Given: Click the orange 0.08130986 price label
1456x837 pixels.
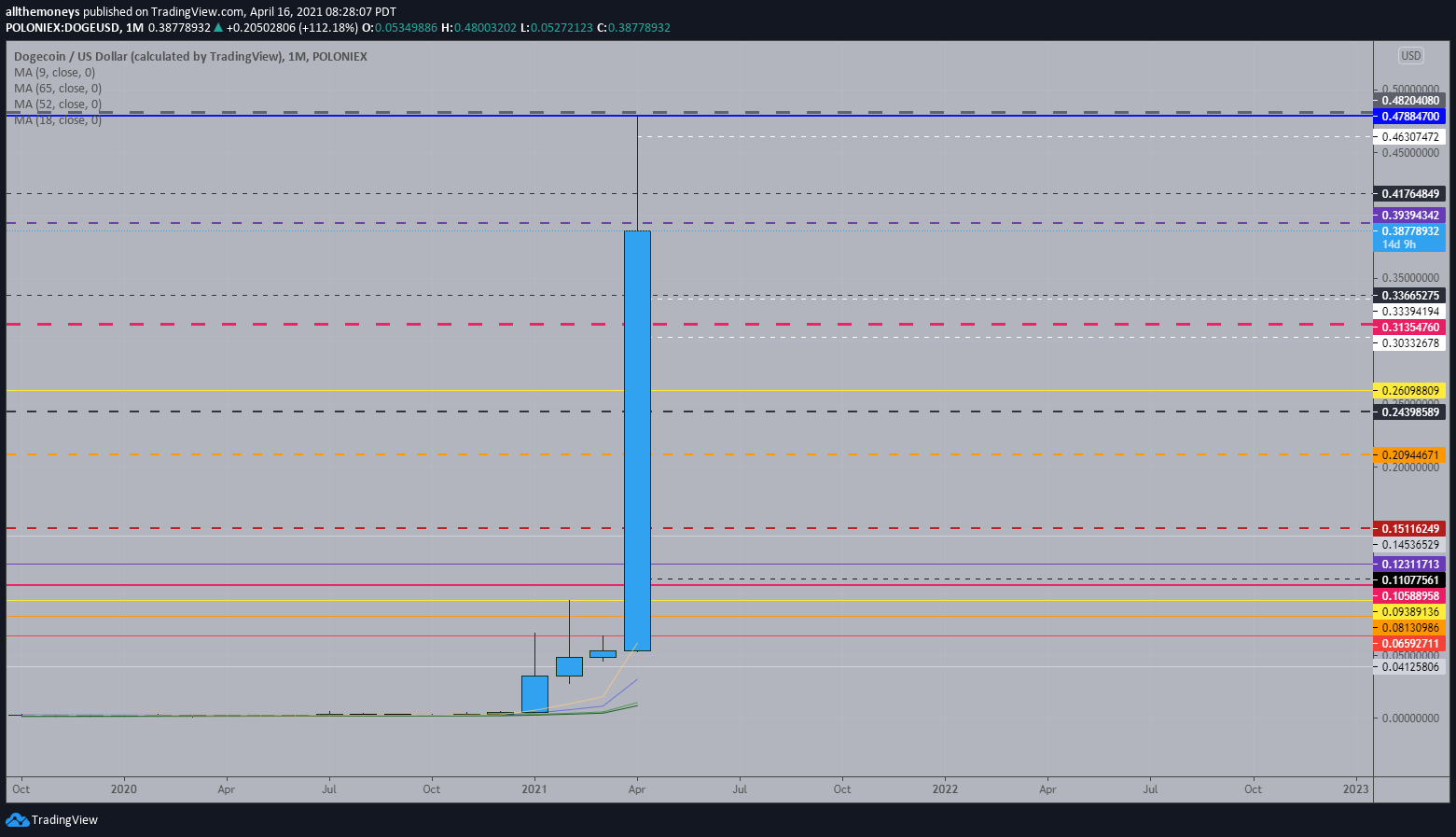Looking at the screenshot, I should click(1409, 628).
